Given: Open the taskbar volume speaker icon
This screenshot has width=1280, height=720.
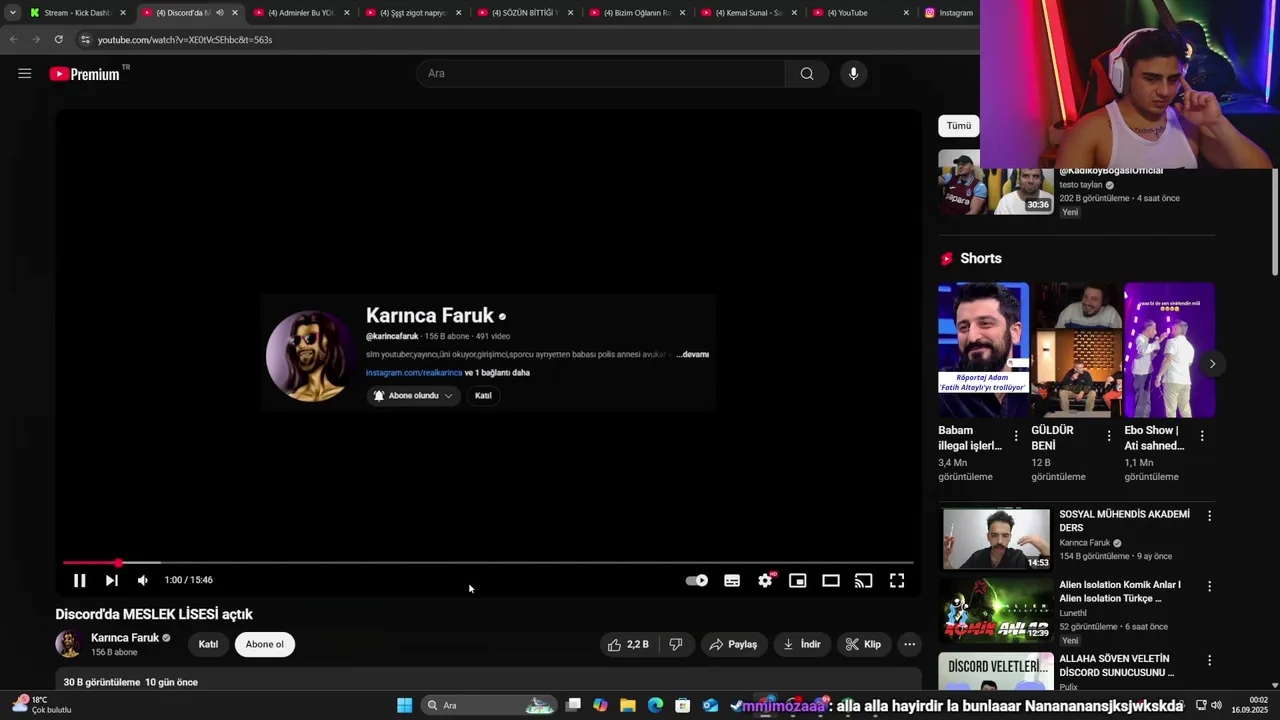Looking at the screenshot, I should [x=1218, y=705].
